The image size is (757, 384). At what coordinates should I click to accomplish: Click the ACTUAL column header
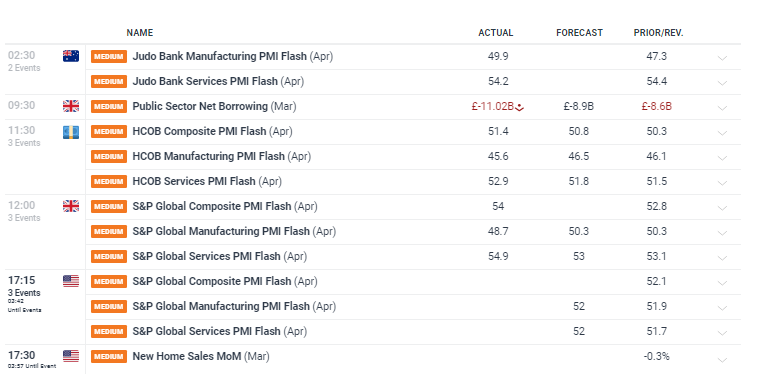click(496, 33)
